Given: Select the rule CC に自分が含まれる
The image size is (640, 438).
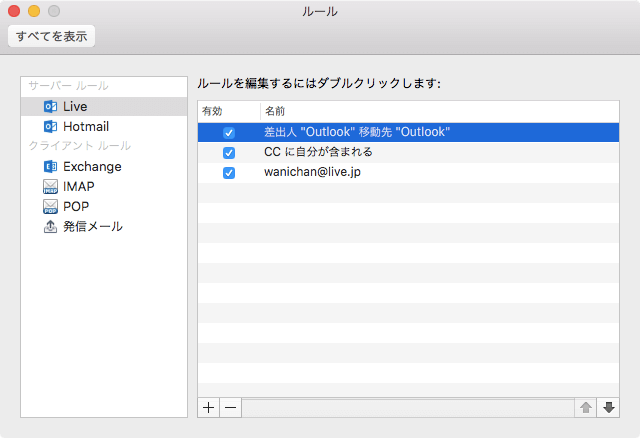Looking at the screenshot, I should (408, 152).
